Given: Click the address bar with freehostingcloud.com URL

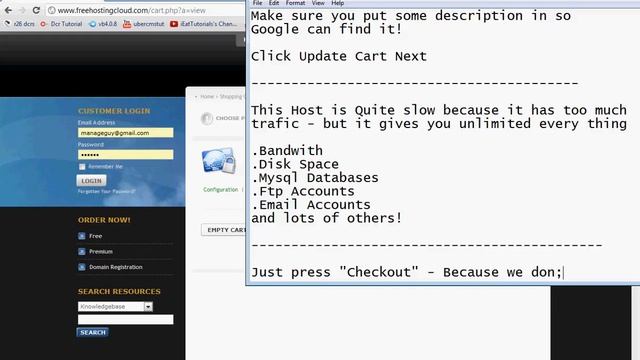Looking at the screenshot, I should pos(145,10).
